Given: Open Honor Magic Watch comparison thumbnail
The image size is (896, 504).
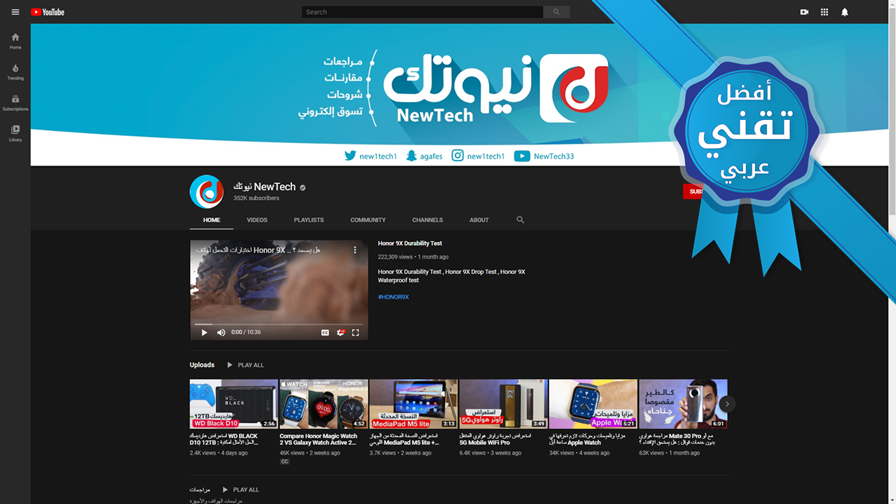Looking at the screenshot, I should [x=323, y=404].
